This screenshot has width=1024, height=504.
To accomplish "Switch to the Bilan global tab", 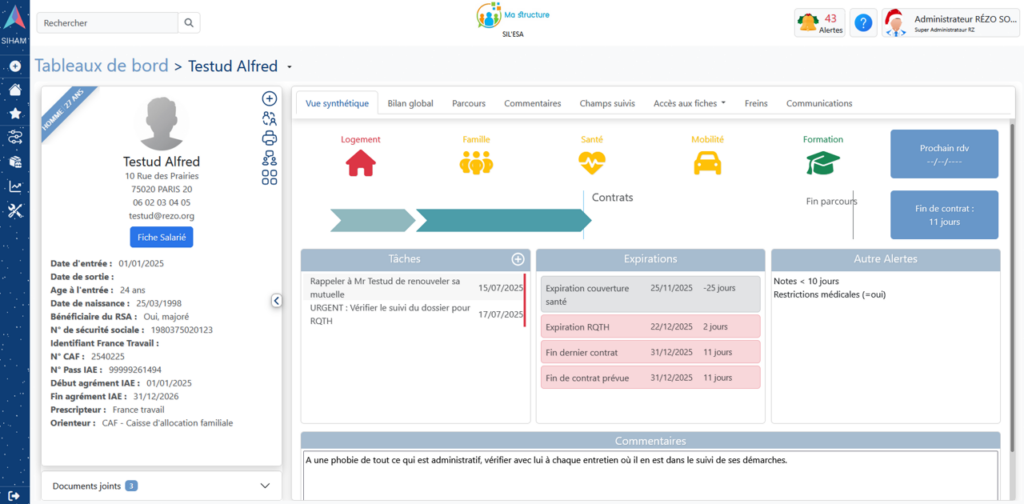I will 410,103.
